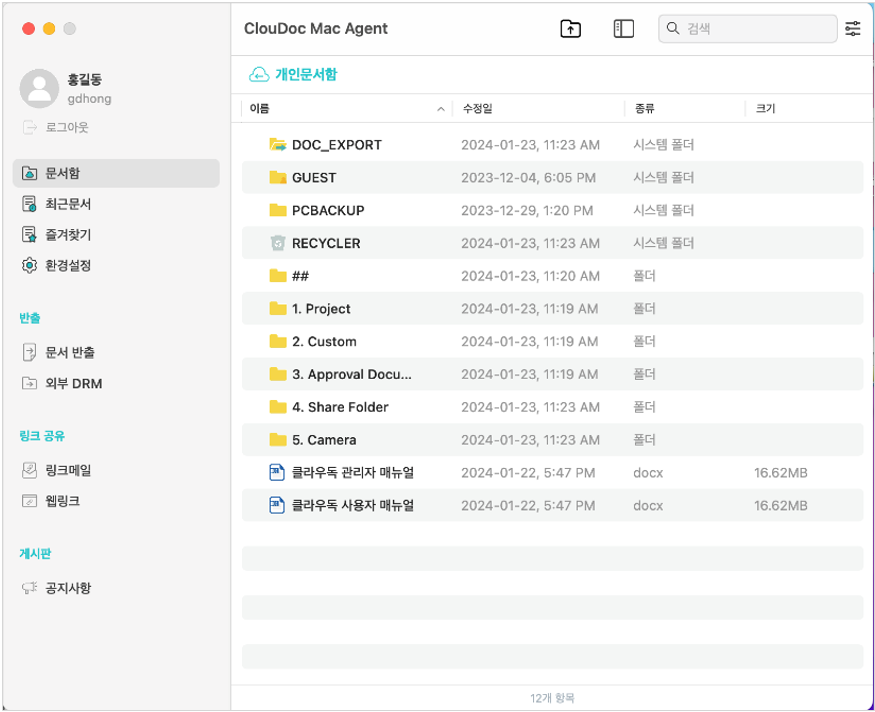Click docx icon of 클라우독 사용자 매뉴얼
This screenshot has height=712, width=875.
tap(277, 506)
